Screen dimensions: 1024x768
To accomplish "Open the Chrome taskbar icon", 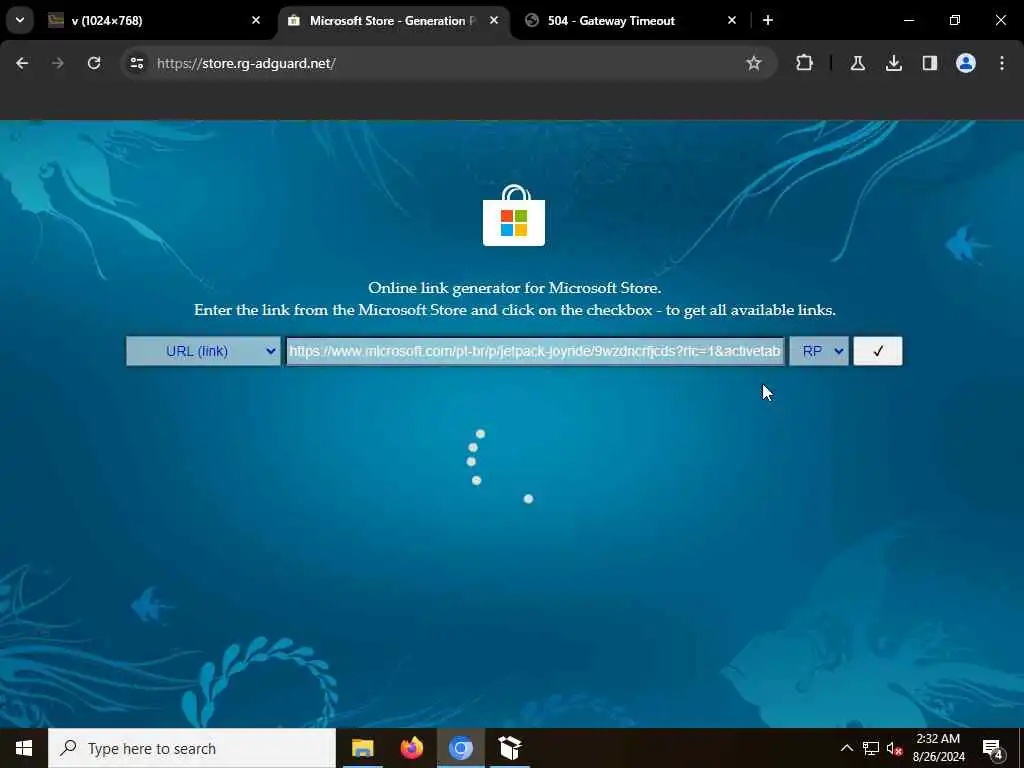I will [460, 748].
